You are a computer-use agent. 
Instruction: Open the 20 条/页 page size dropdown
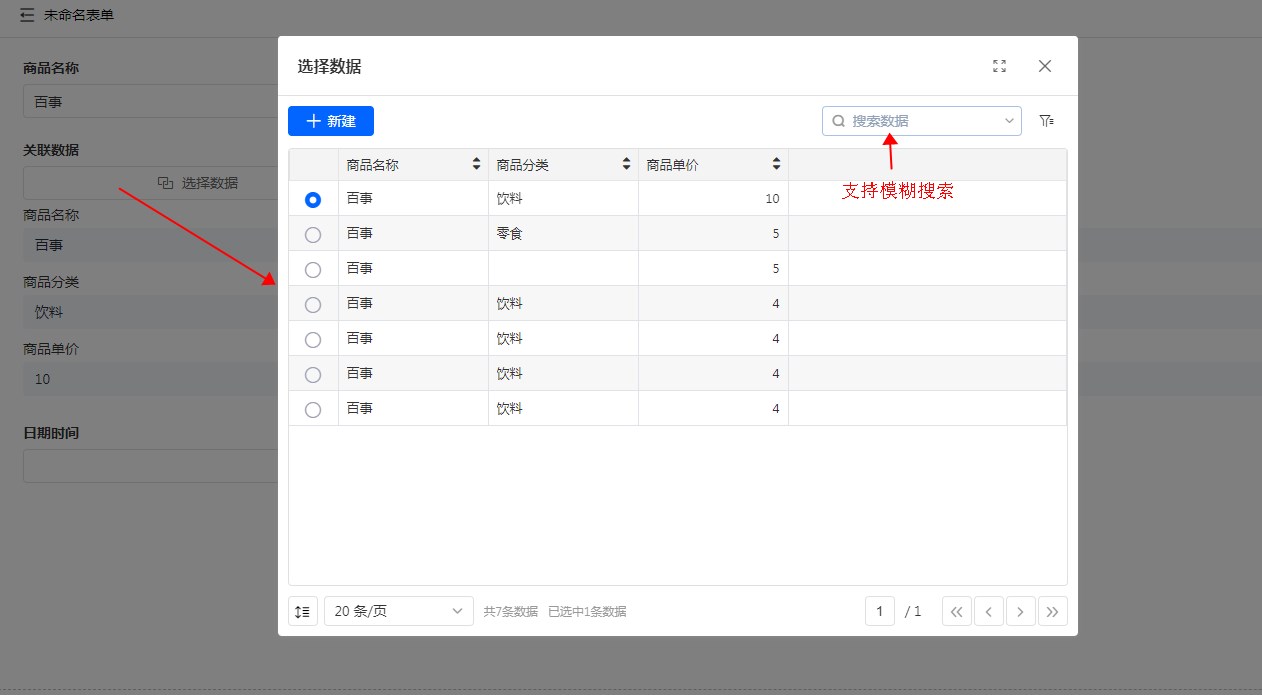pos(398,611)
